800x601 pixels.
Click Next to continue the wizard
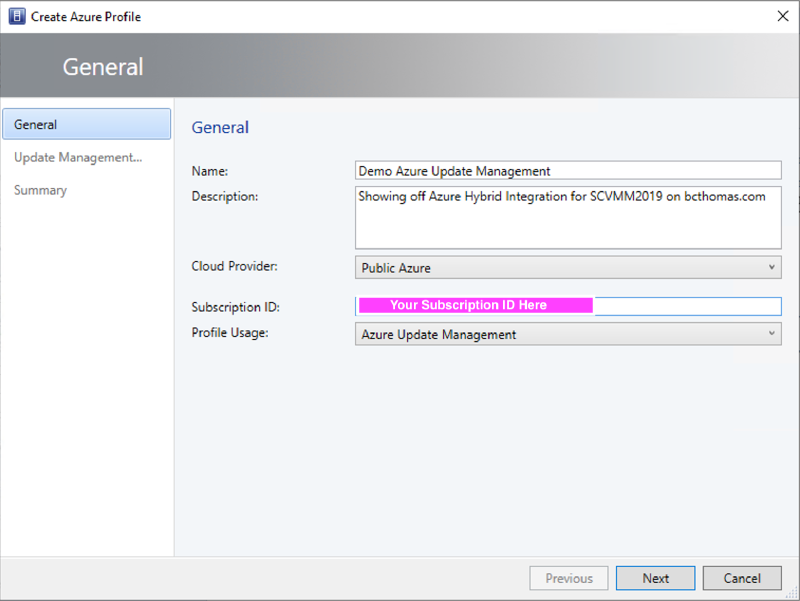(x=656, y=578)
